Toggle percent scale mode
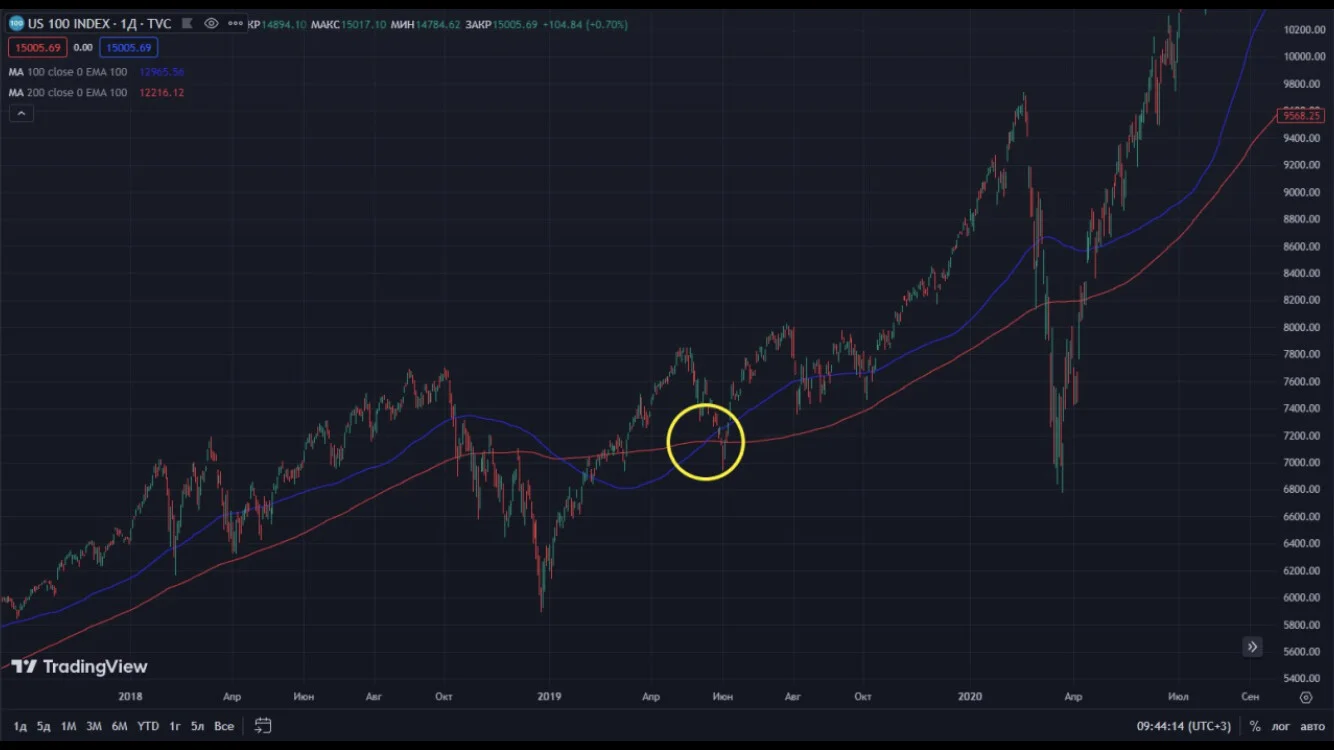This screenshot has width=1334, height=750. (1255, 726)
